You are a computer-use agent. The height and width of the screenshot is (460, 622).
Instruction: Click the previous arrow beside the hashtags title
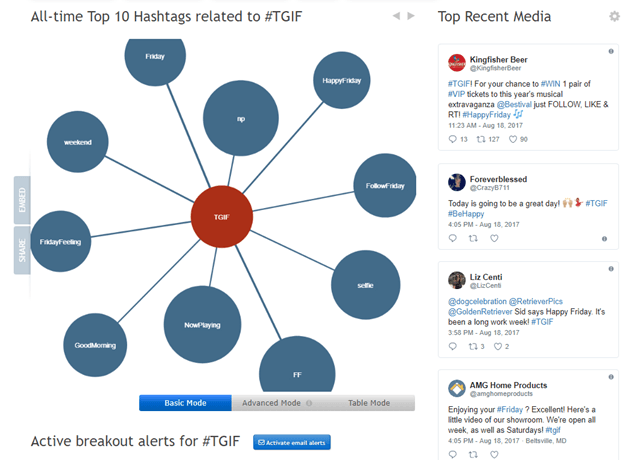(397, 16)
